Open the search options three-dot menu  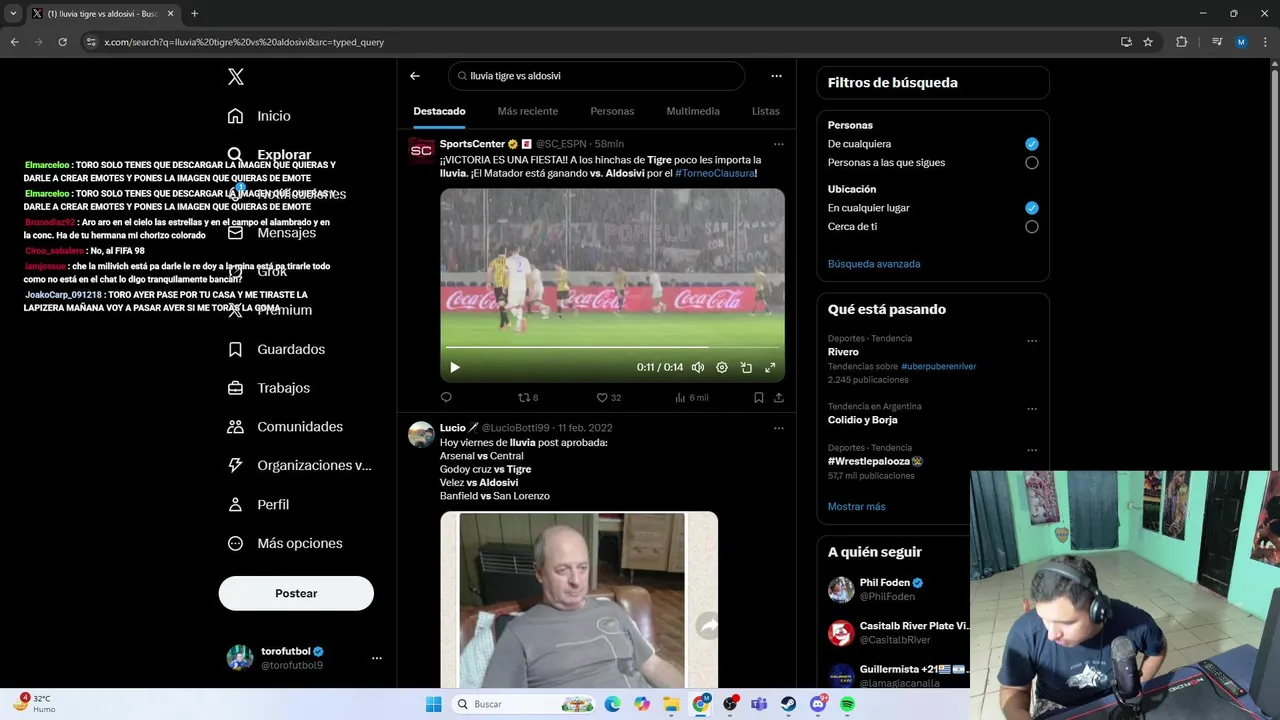click(x=776, y=76)
